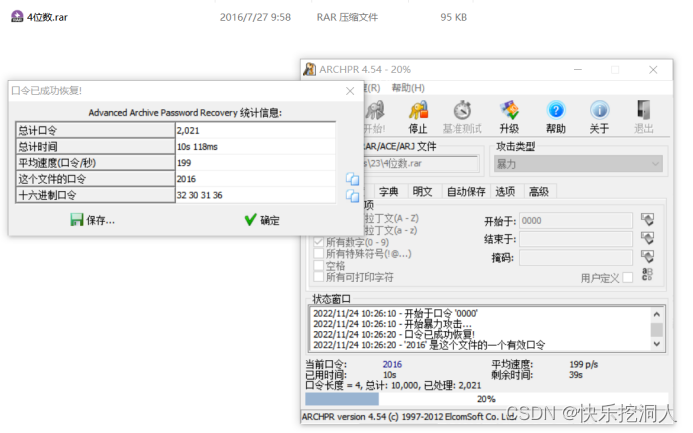The height and width of the screenshot is (433, 693).
Task: Click status window scrollbar up arrow
Action: (x=657, y=315)
